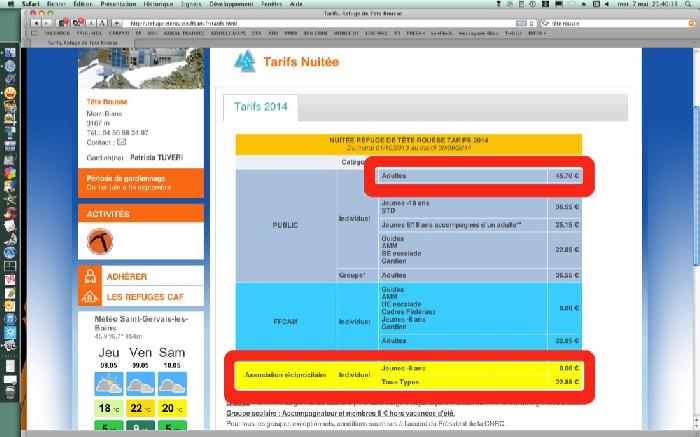Click the blue mountain logo beside Tarifs Nuitée
The image size is (700, 437).
click(245, 61)
